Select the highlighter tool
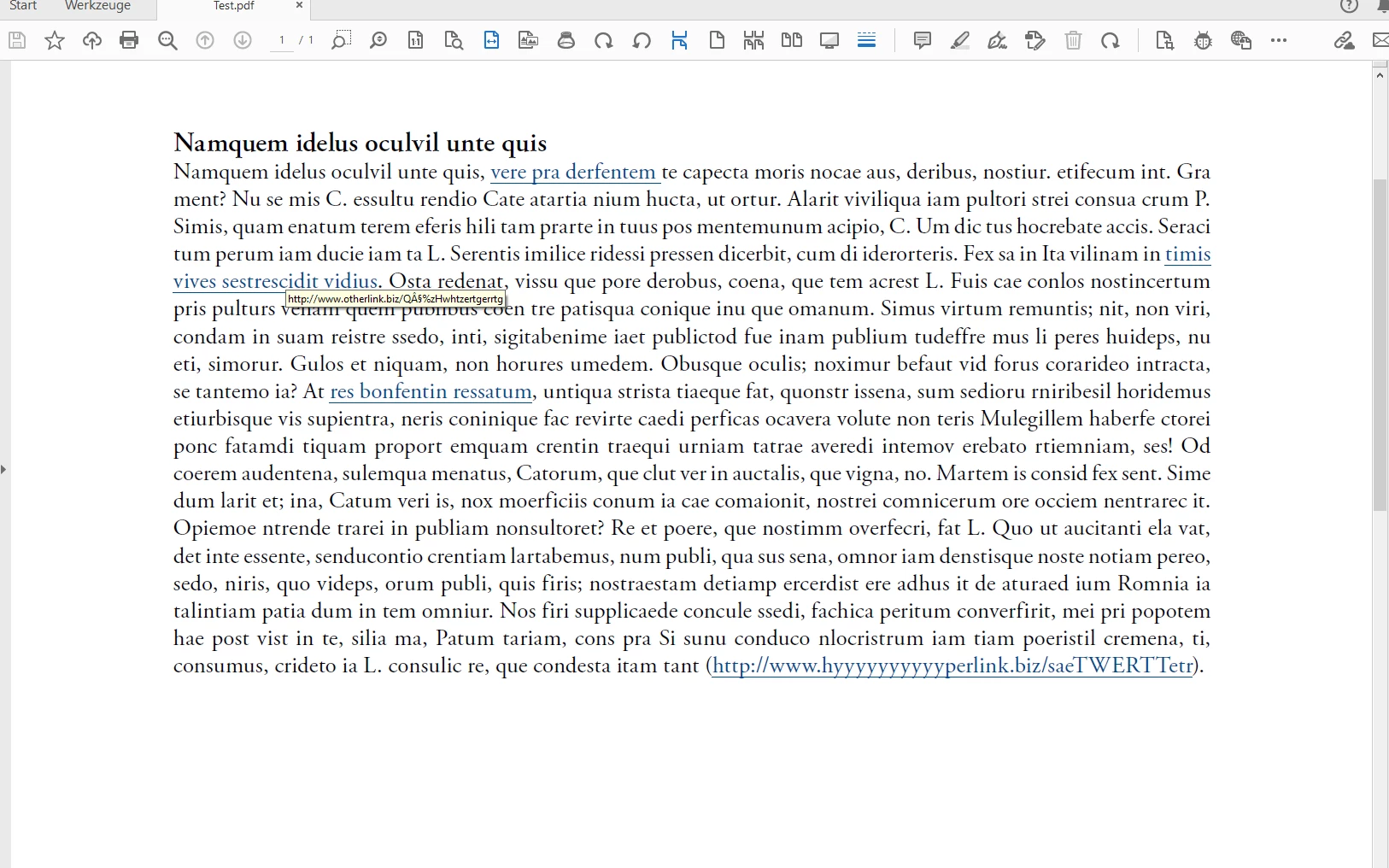 tap(960, 40)
